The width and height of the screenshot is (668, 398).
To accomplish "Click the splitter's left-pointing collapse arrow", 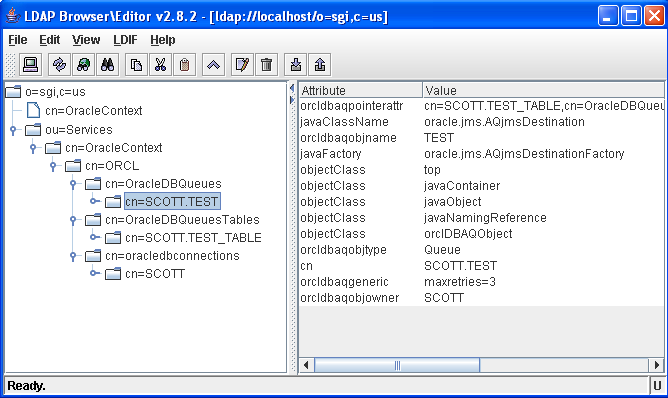I will [292, 88].
